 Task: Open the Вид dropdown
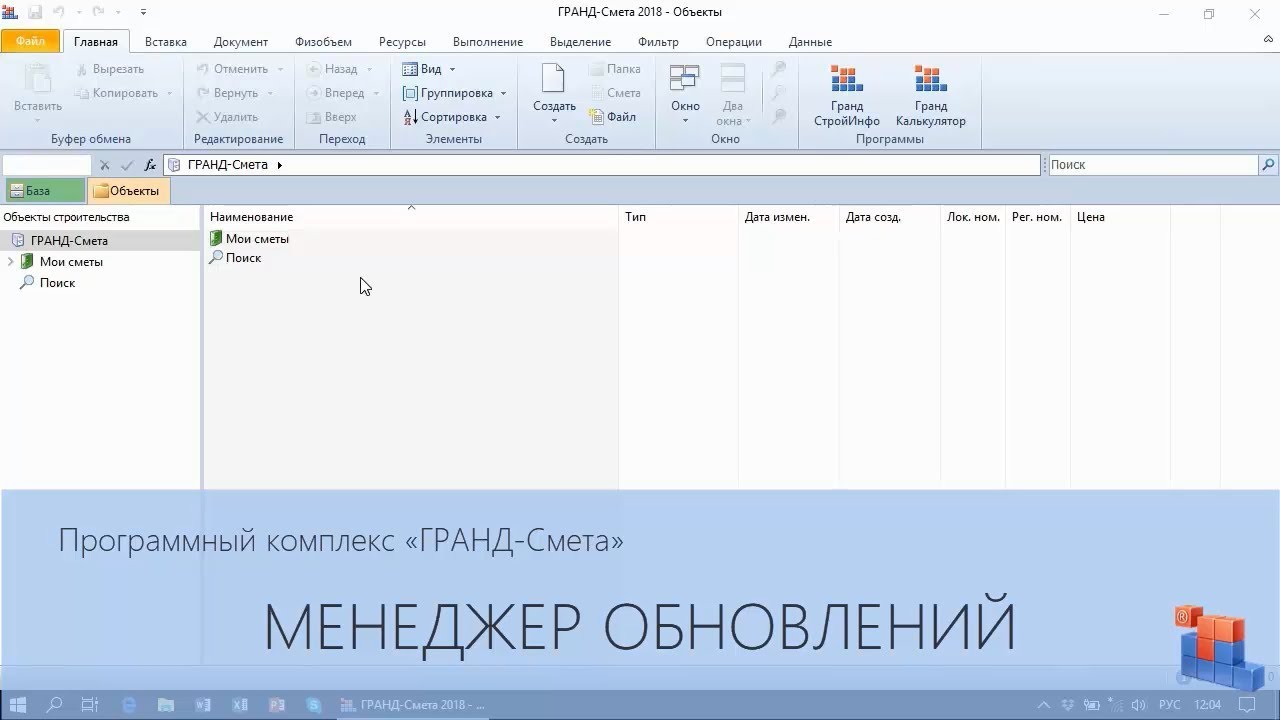tap(429, 69)
